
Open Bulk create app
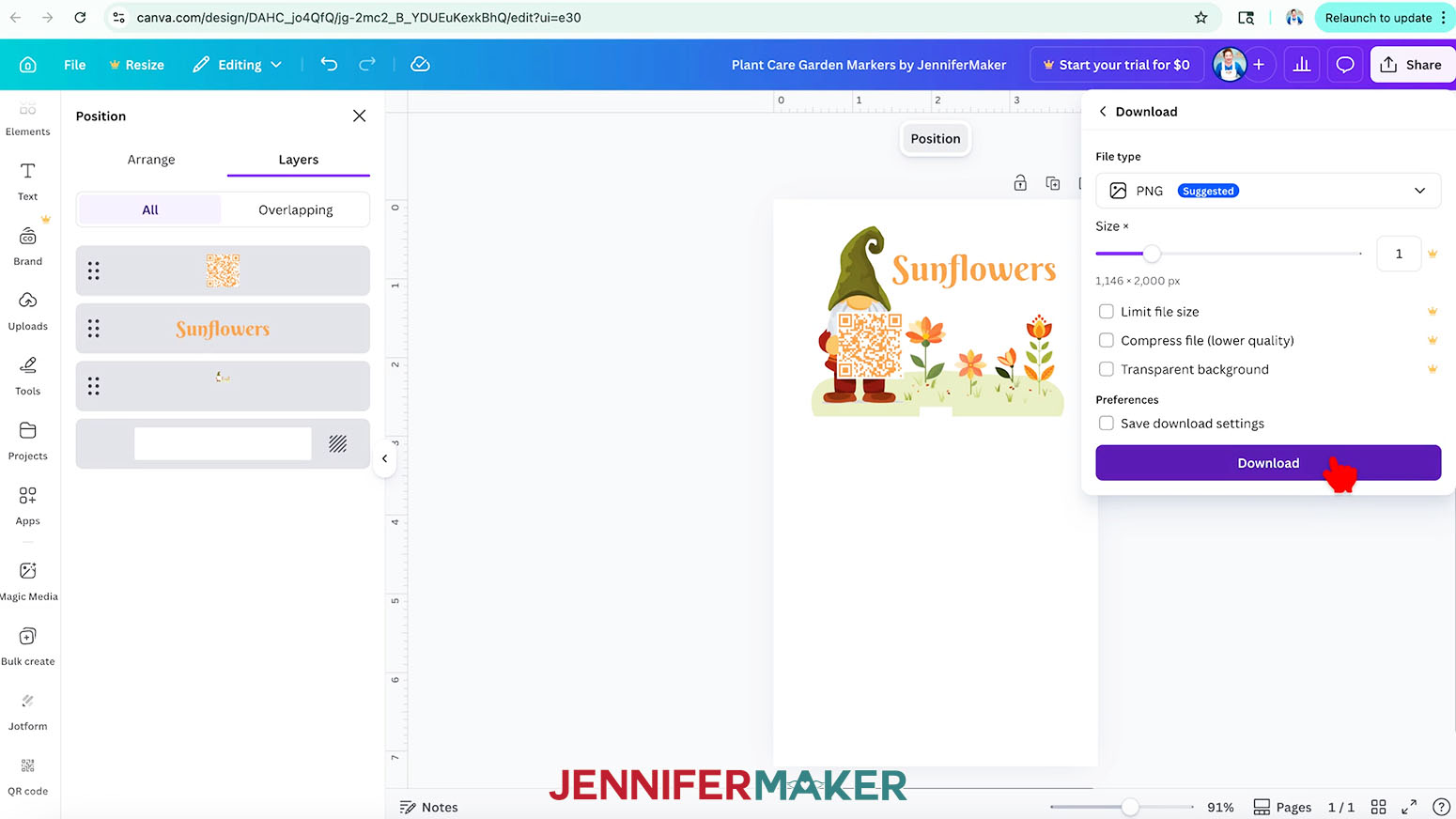pyautogui.click(x=28, y=646)
